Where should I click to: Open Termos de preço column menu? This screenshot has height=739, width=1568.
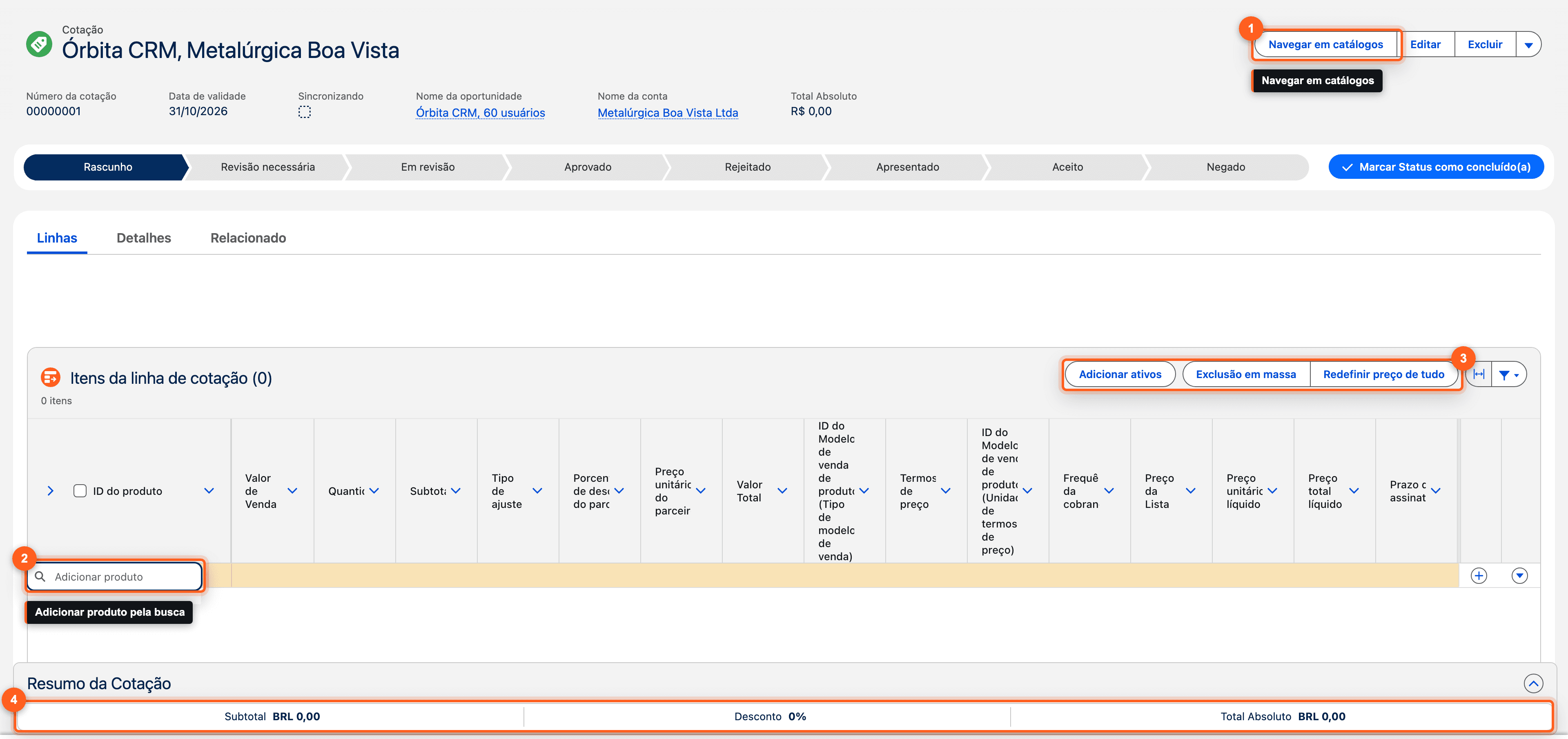click(945, 491)
